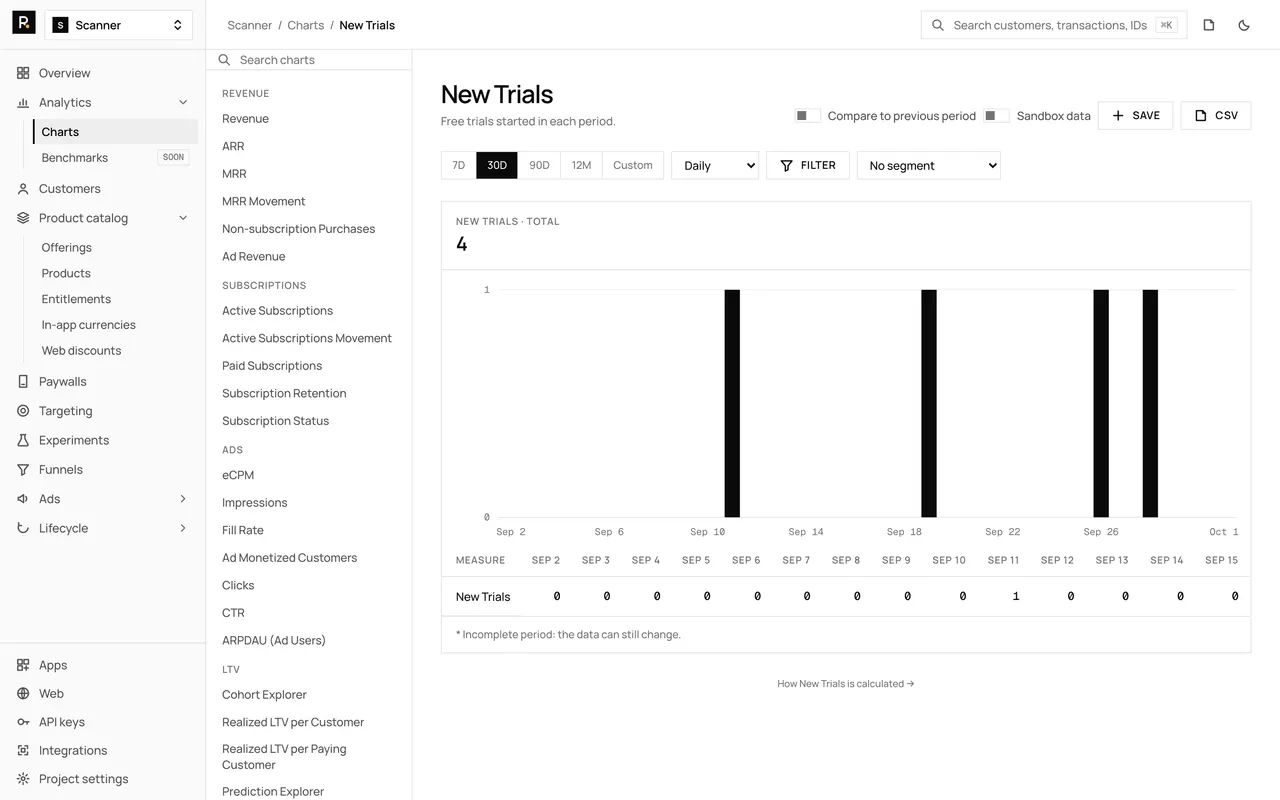Click the API keys key icon

[23, 722]
